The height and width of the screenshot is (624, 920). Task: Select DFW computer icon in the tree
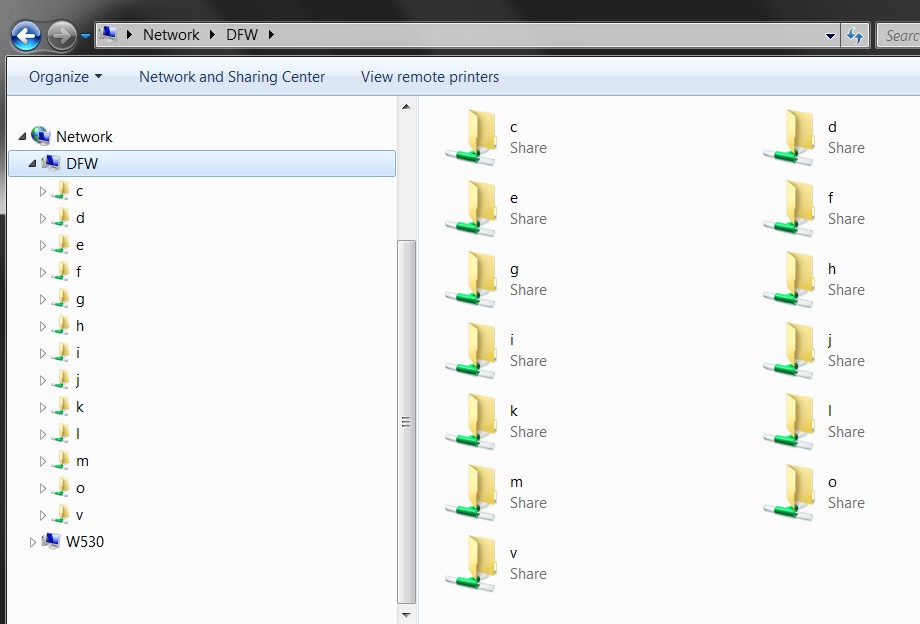[50, 163]
